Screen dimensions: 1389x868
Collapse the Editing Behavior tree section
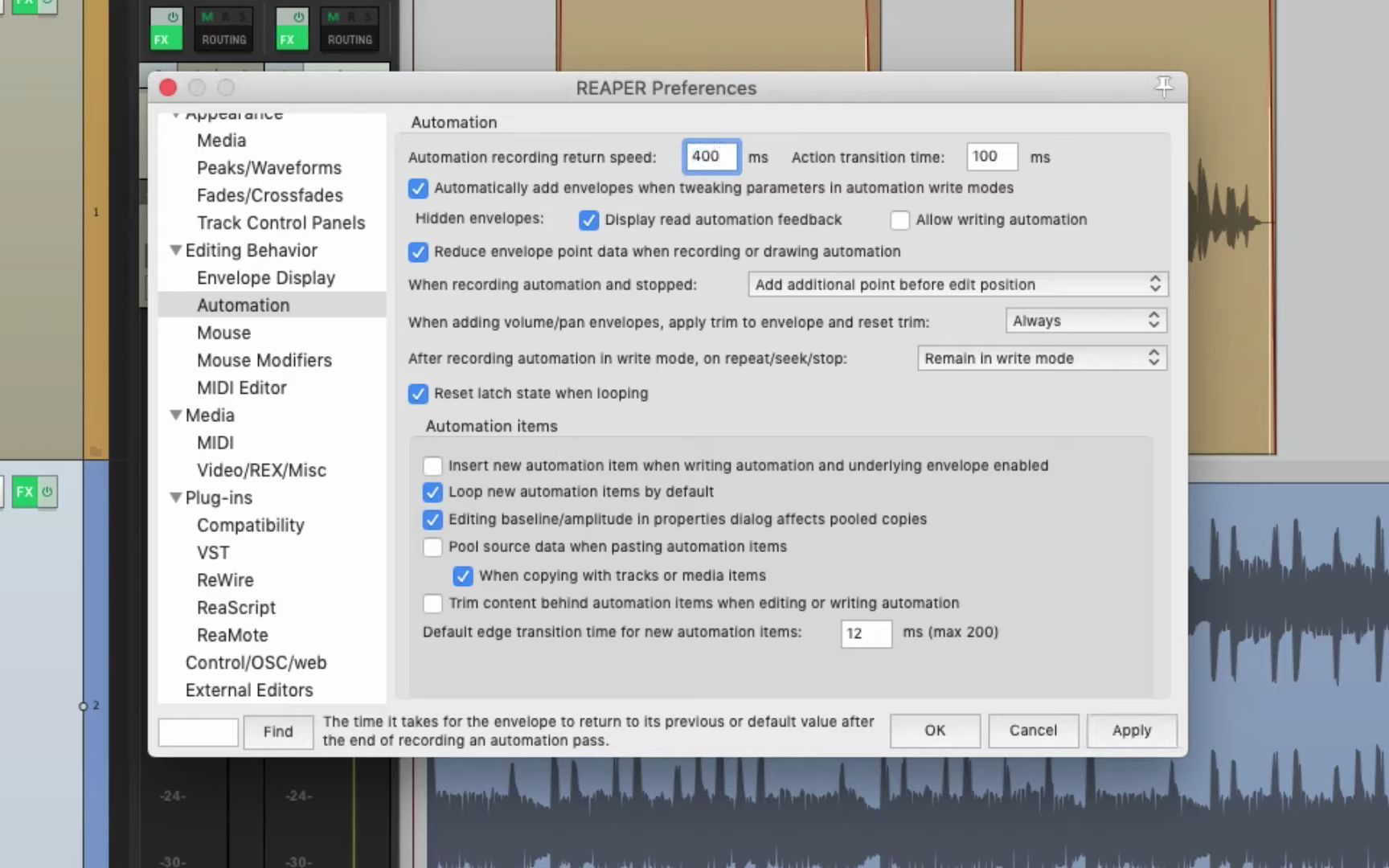[x=176, y=250]
